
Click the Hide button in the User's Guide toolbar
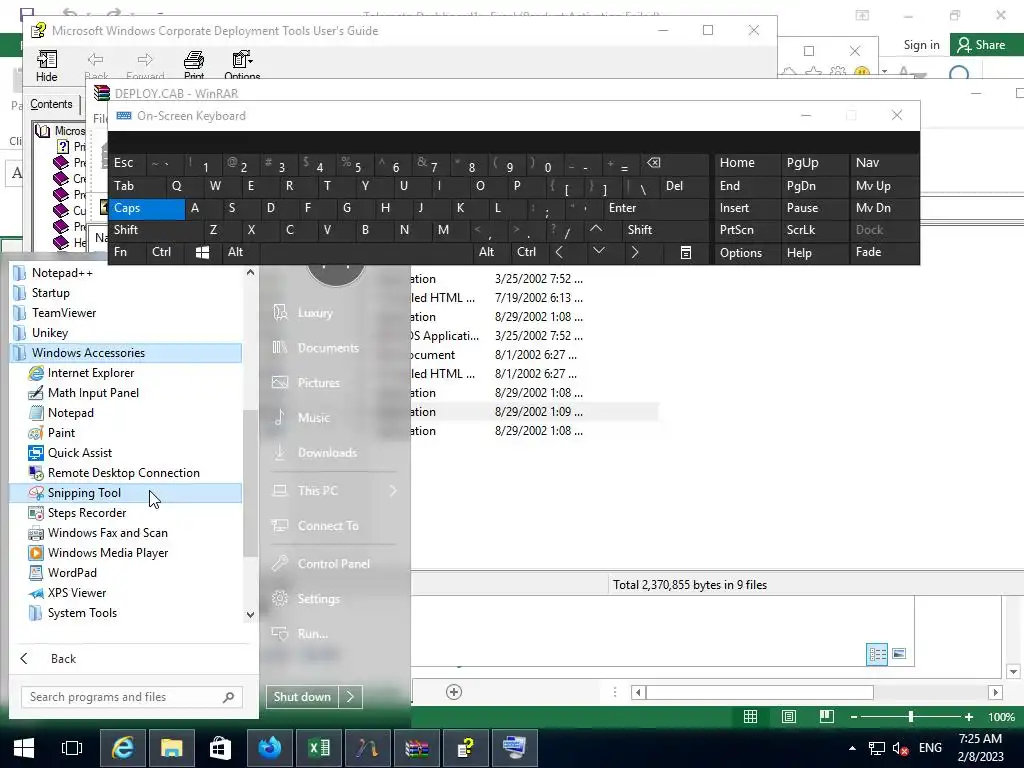(46, 66)
